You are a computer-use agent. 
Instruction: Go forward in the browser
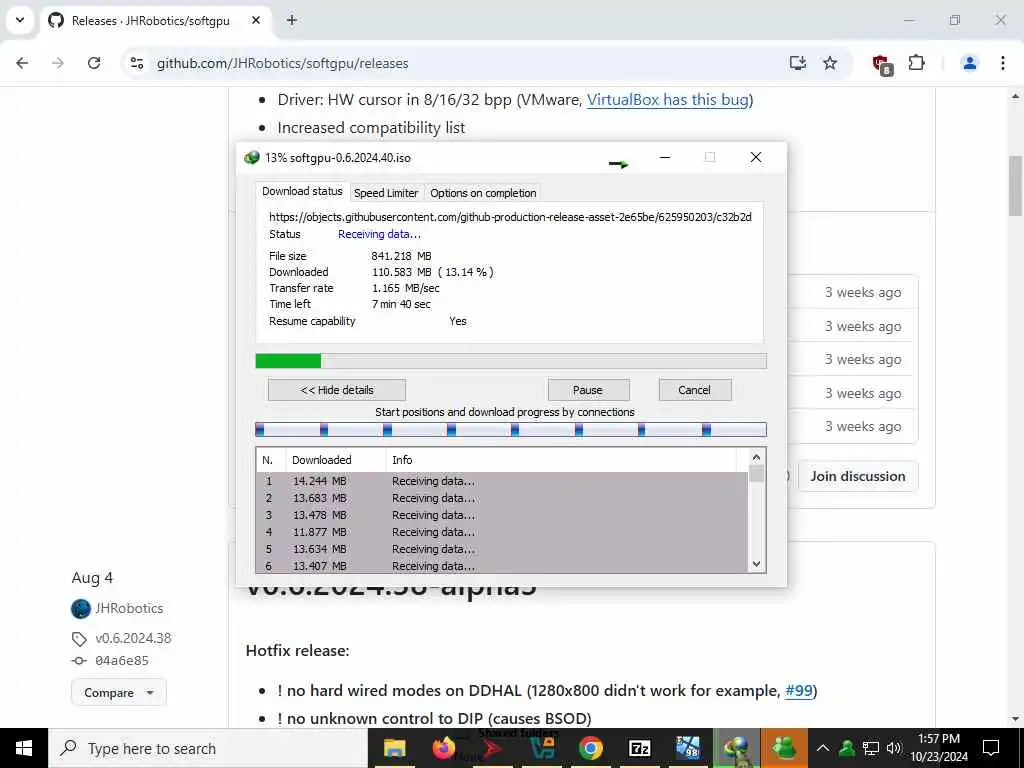58,63
